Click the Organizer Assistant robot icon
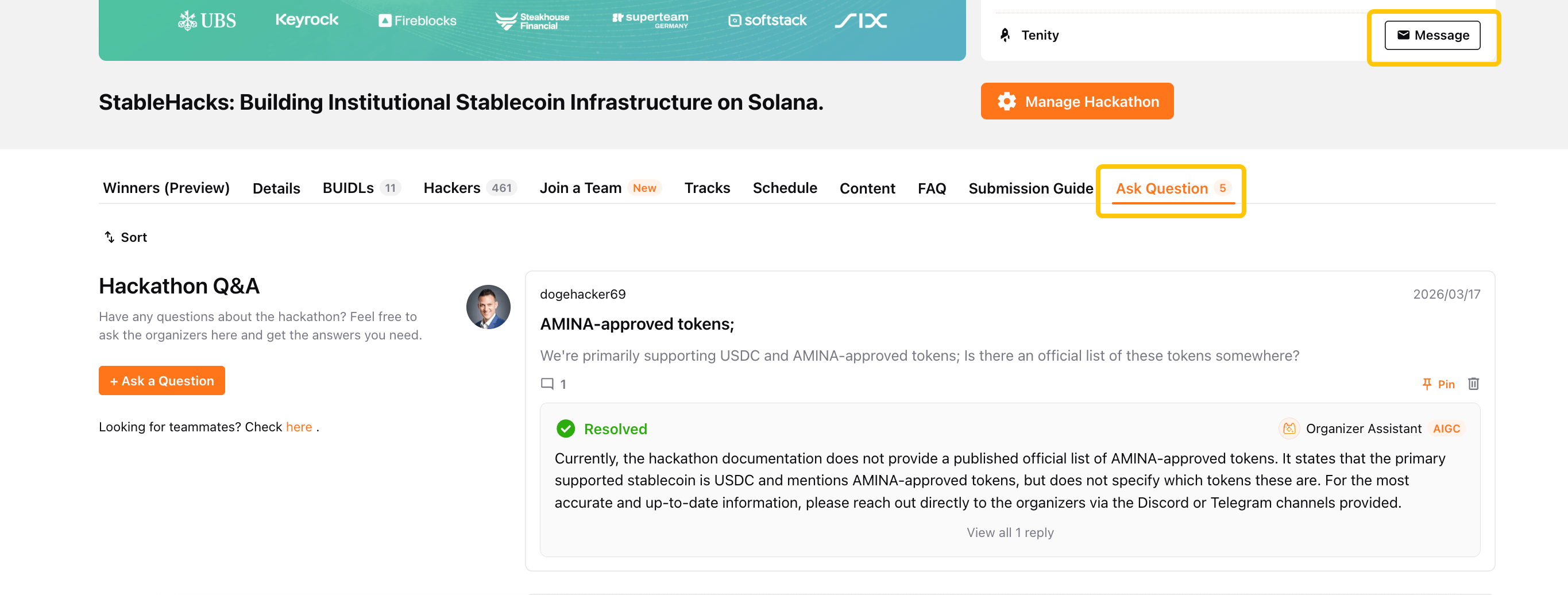The height and width of the screenshot is (595, 1568). point(1289,429)
